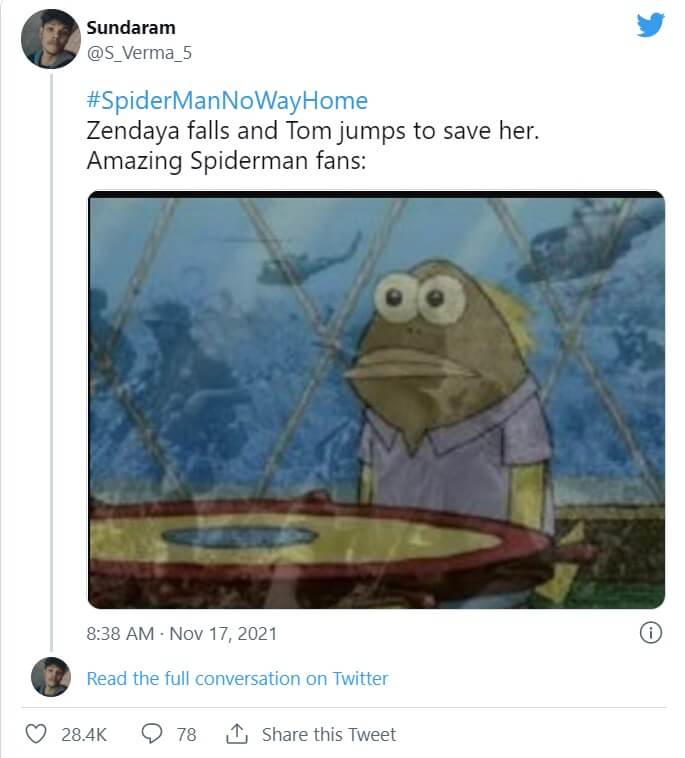Read the full conversation on Twitter
The image size is (685, 758).
[x=237, y=678]
